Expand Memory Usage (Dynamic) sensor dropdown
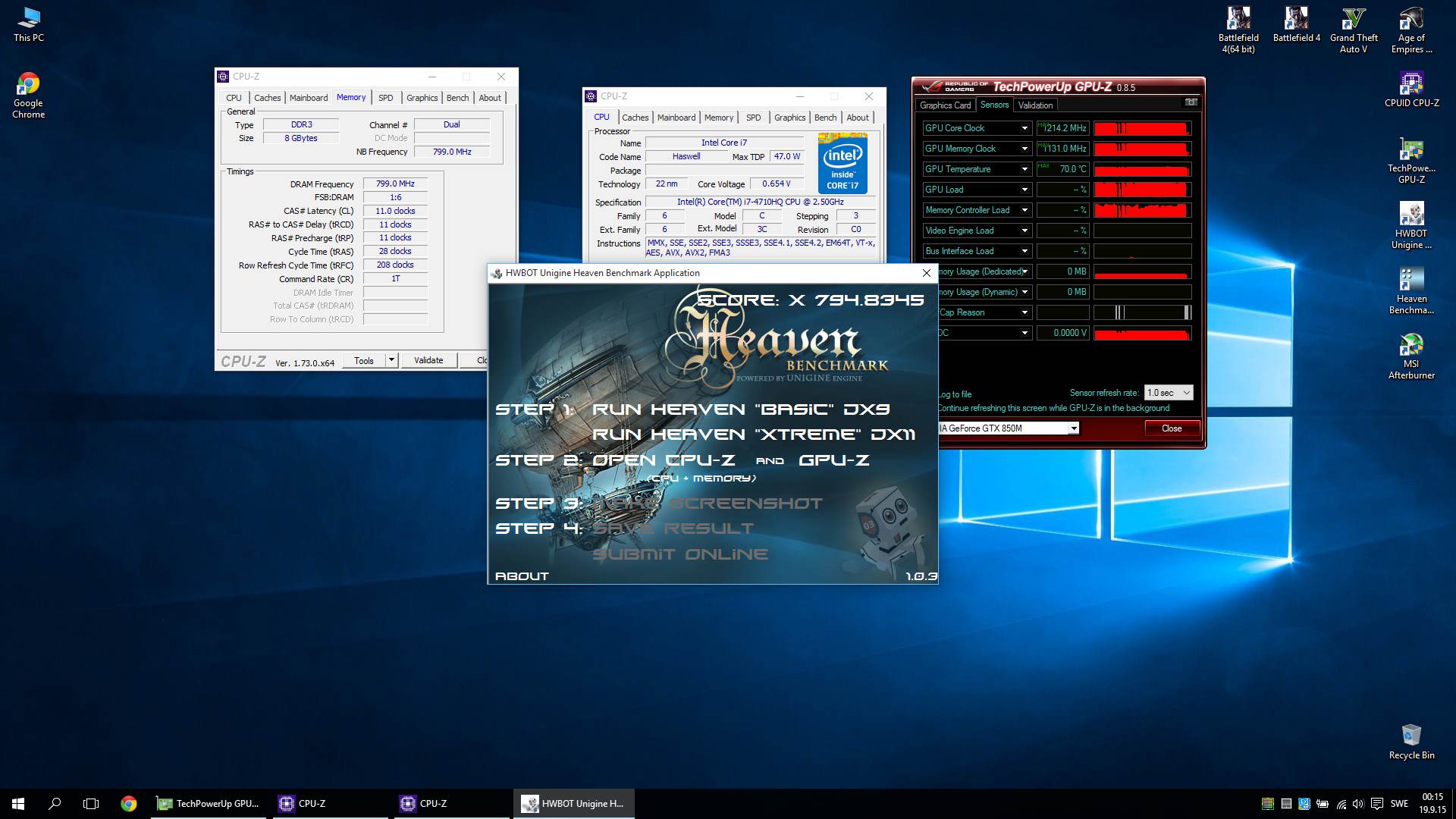The height and width of the screenshot is (819, 1456). (x=1025, y=292)
